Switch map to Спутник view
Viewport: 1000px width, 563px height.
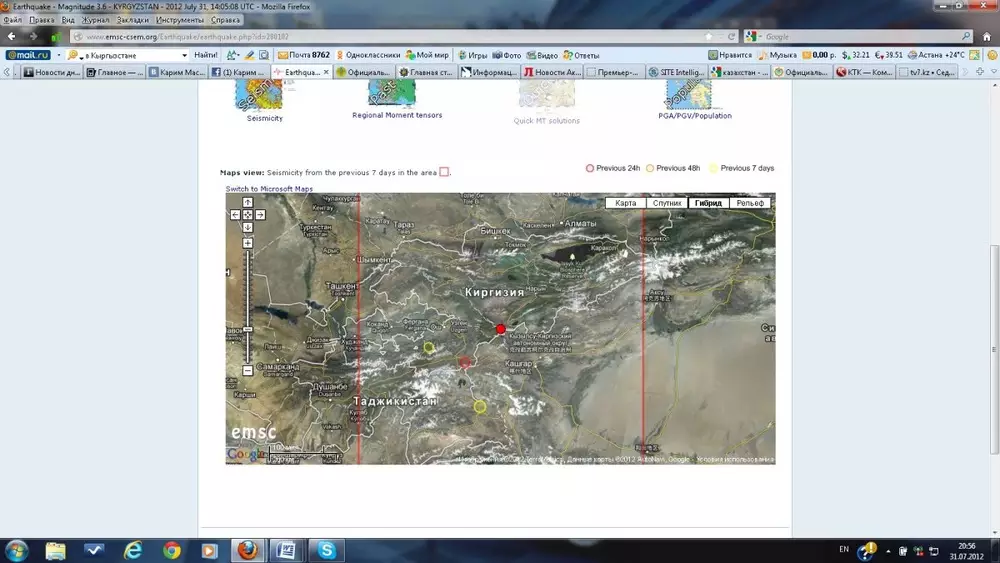(x=666, y=203)
